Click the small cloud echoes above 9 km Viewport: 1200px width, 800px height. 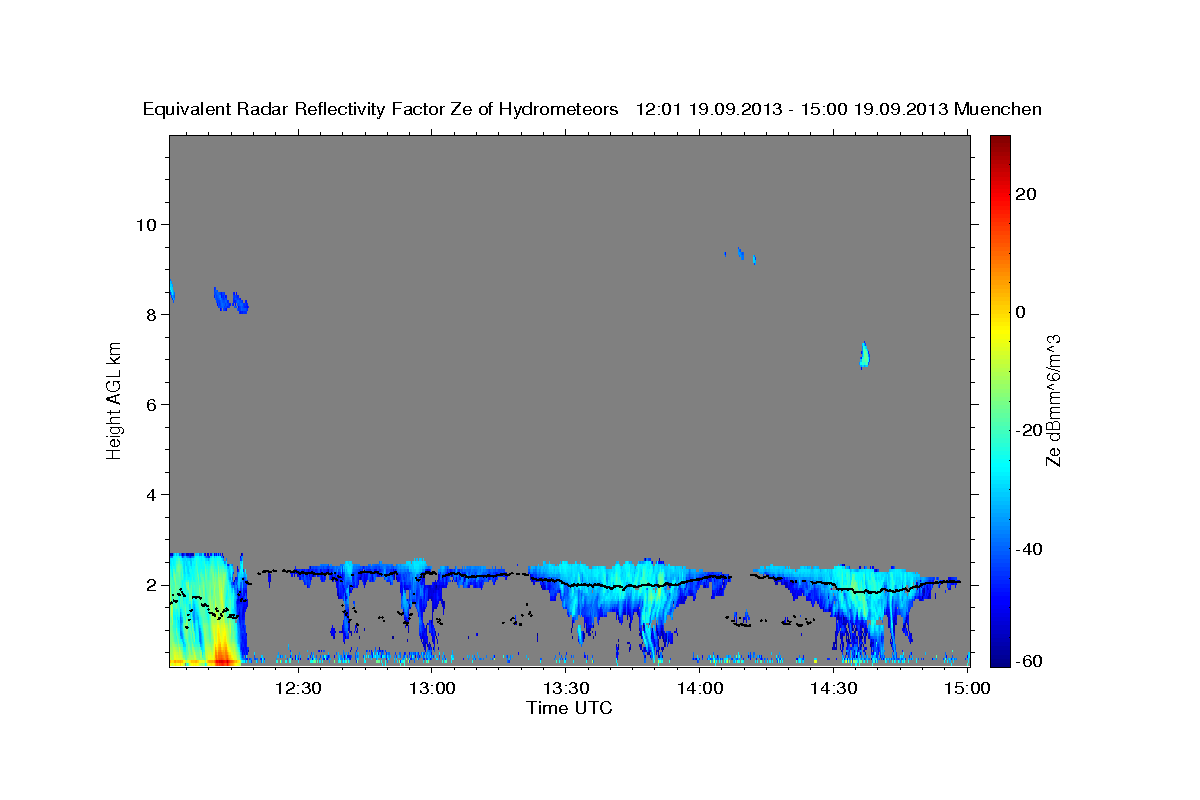click(741, 255)
